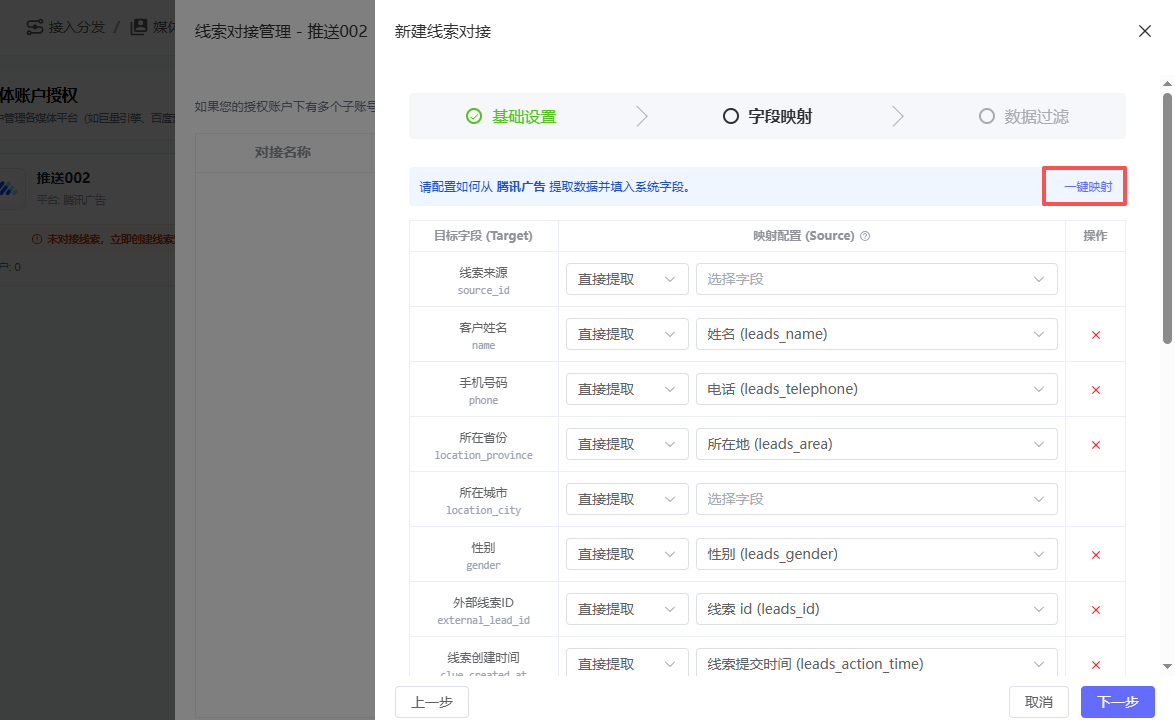Close the 新建线索对接 dialog

1145,31
